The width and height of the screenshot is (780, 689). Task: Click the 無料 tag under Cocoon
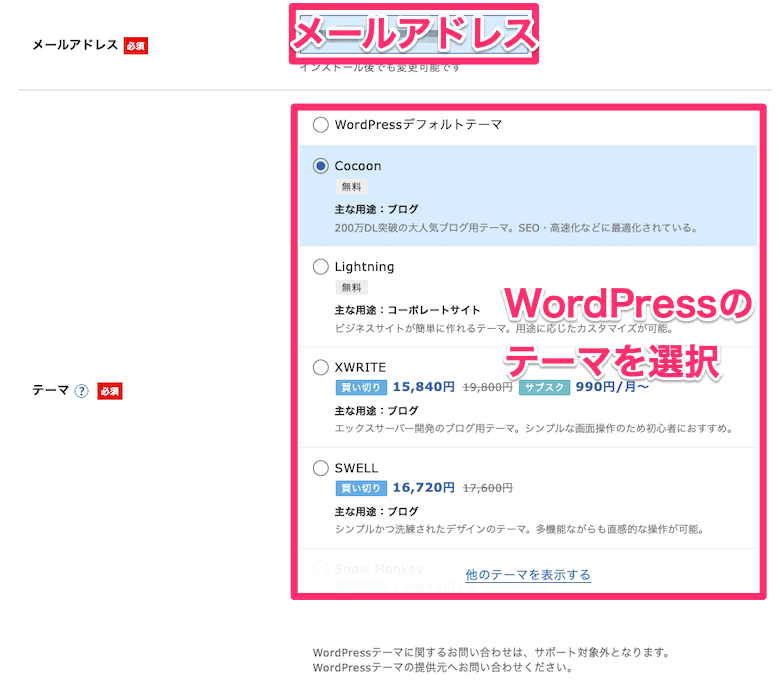[x=352, y=187]
